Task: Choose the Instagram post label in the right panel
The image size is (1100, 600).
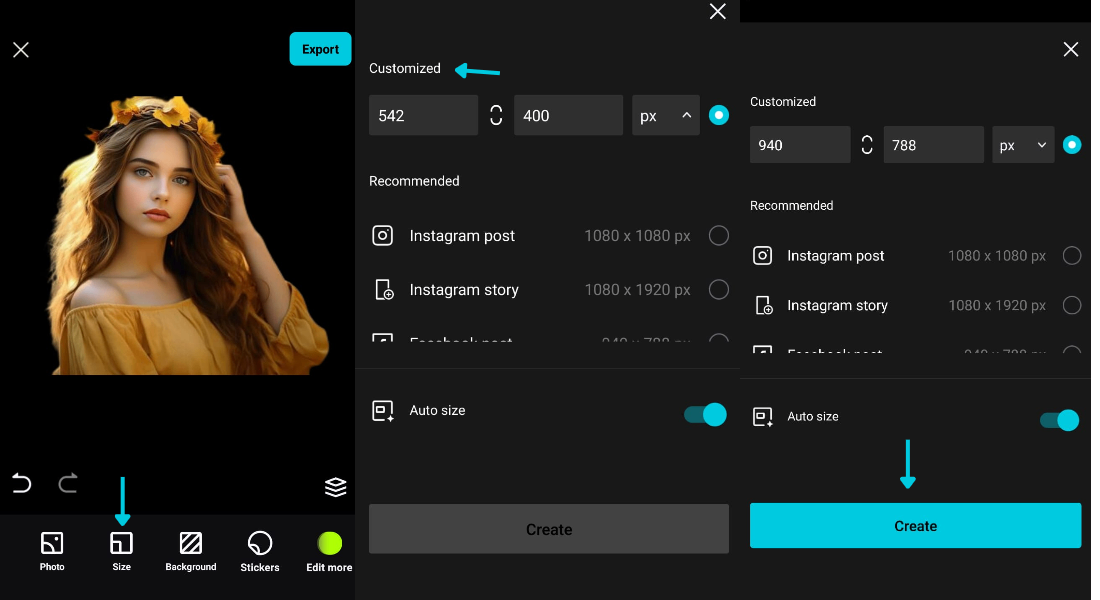Action: click(x=836, y=256)
